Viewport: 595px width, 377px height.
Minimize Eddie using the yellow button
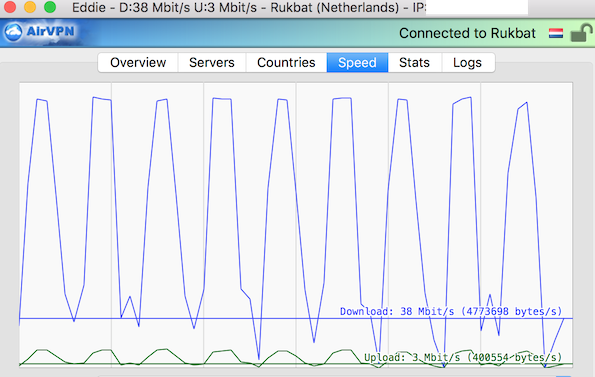[x=30, y=7]
